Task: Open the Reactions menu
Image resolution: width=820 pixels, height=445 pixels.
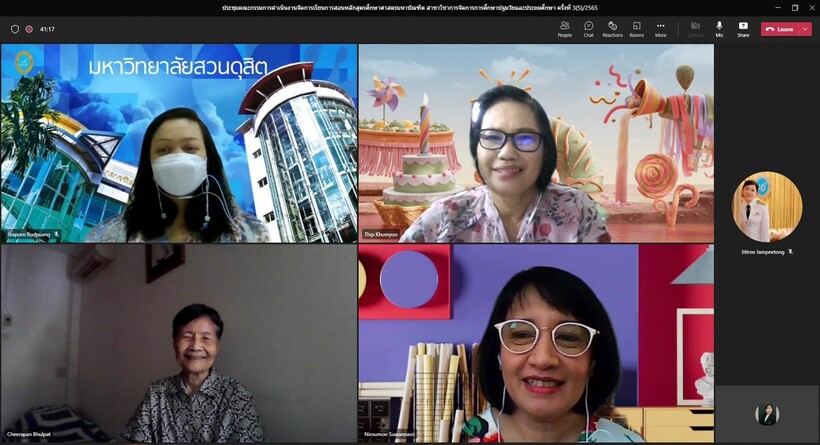Action: pos(612,29)
